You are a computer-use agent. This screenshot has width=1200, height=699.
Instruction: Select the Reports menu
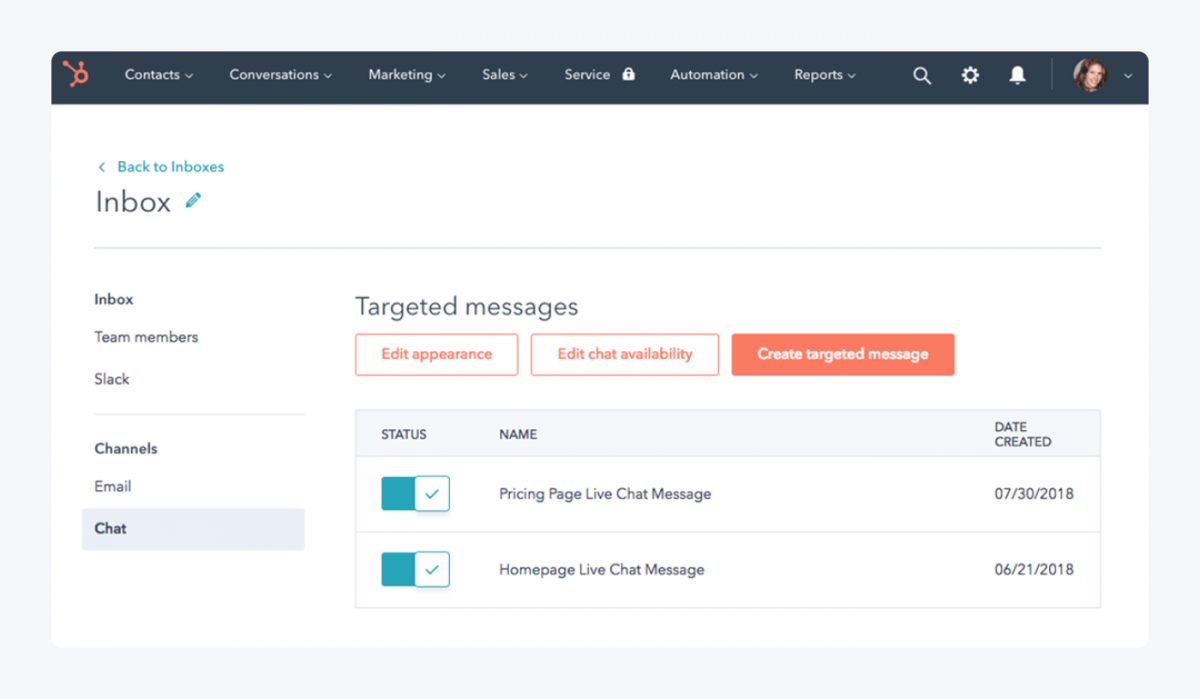click(x=823, y=74)
